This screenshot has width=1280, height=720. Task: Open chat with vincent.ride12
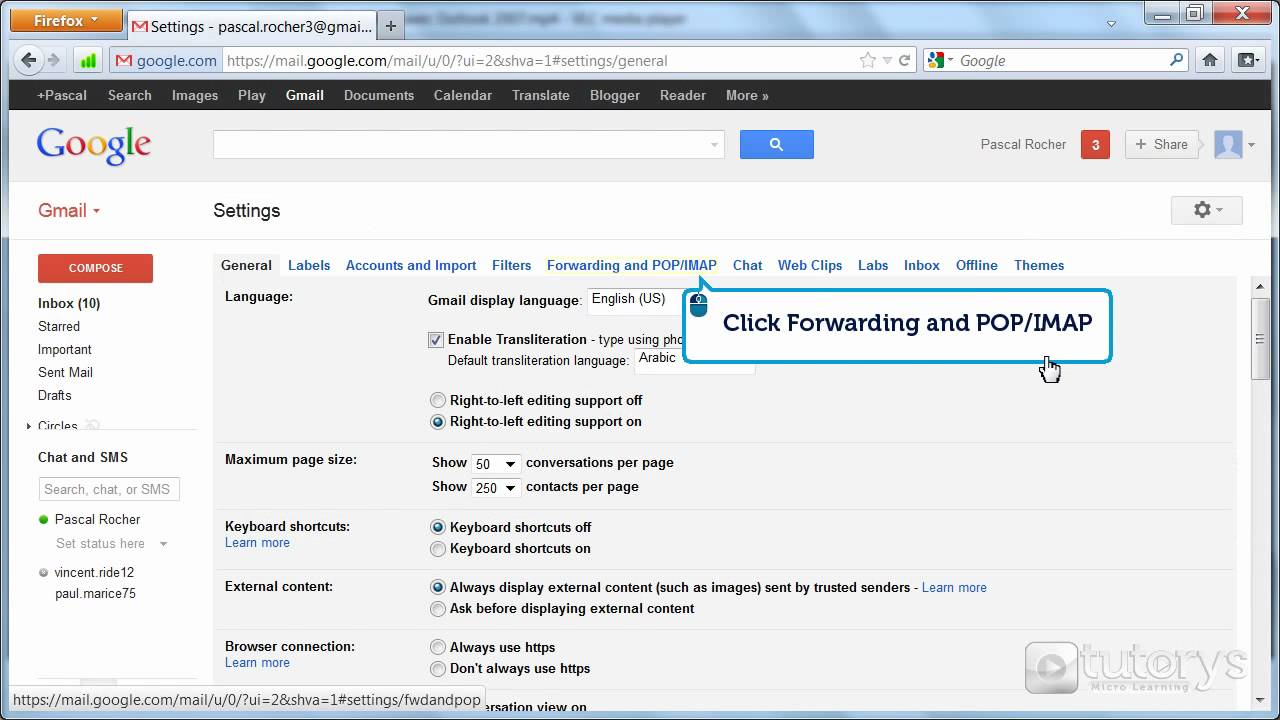[x=94, y=572]
